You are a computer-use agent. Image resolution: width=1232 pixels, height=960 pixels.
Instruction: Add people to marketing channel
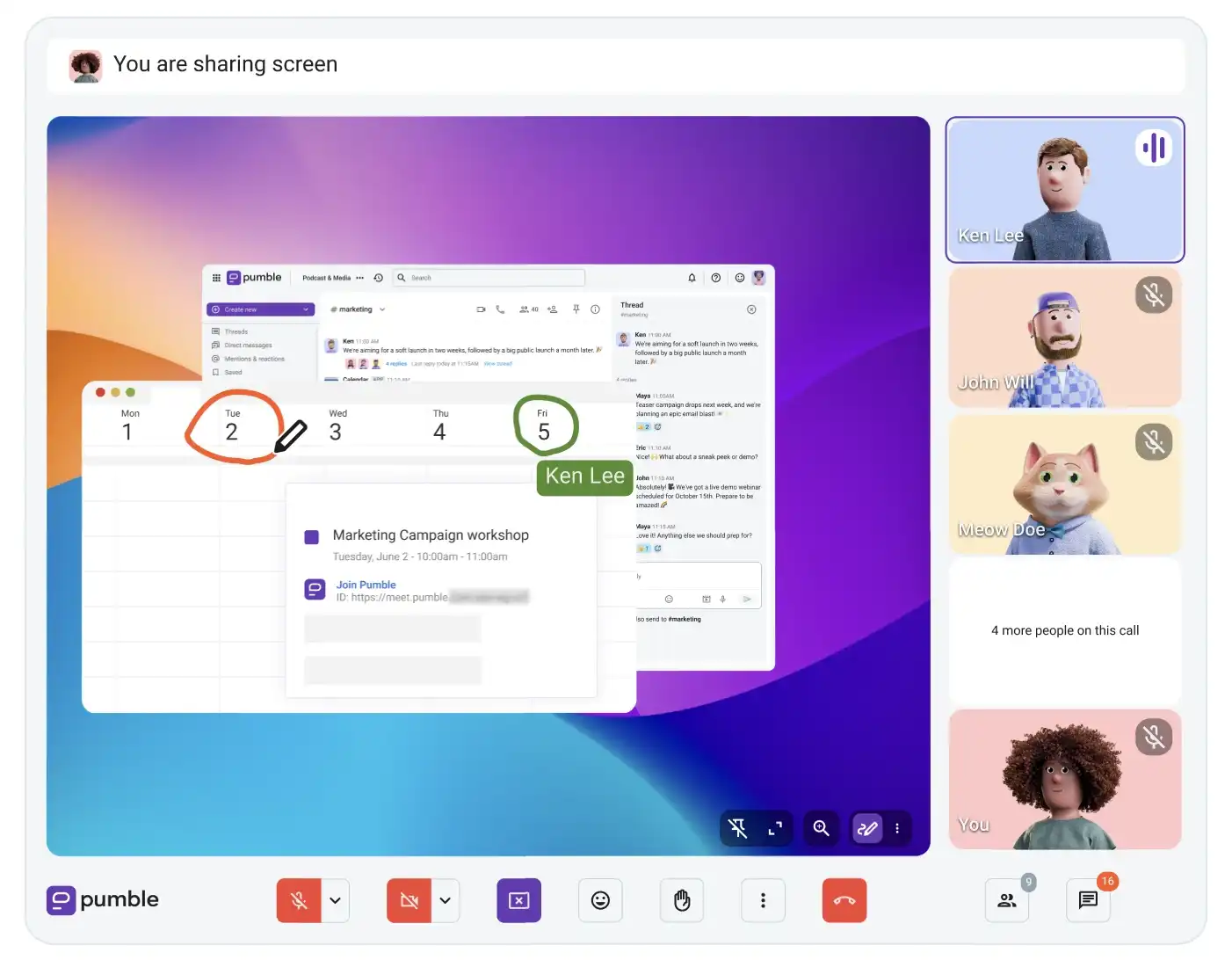coord(553,309)
